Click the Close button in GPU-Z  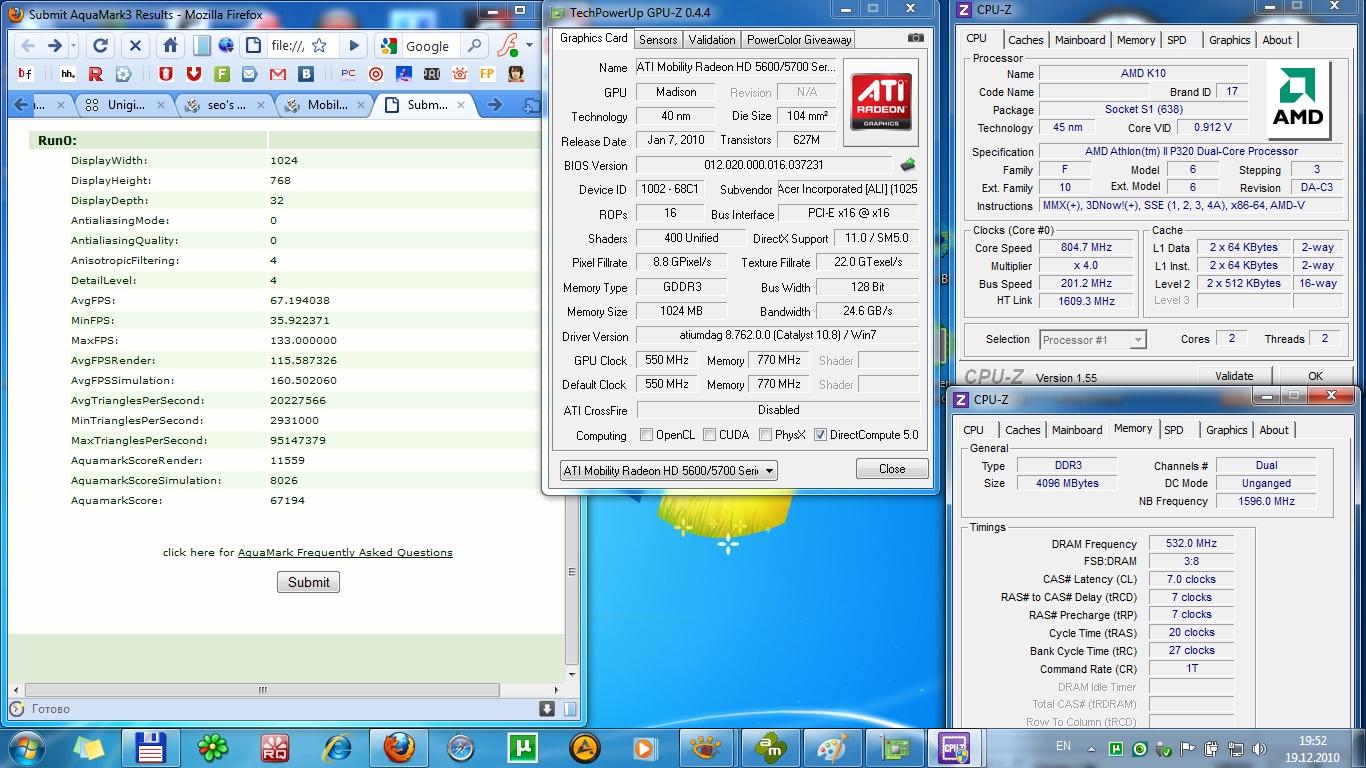tap(892, 469)
